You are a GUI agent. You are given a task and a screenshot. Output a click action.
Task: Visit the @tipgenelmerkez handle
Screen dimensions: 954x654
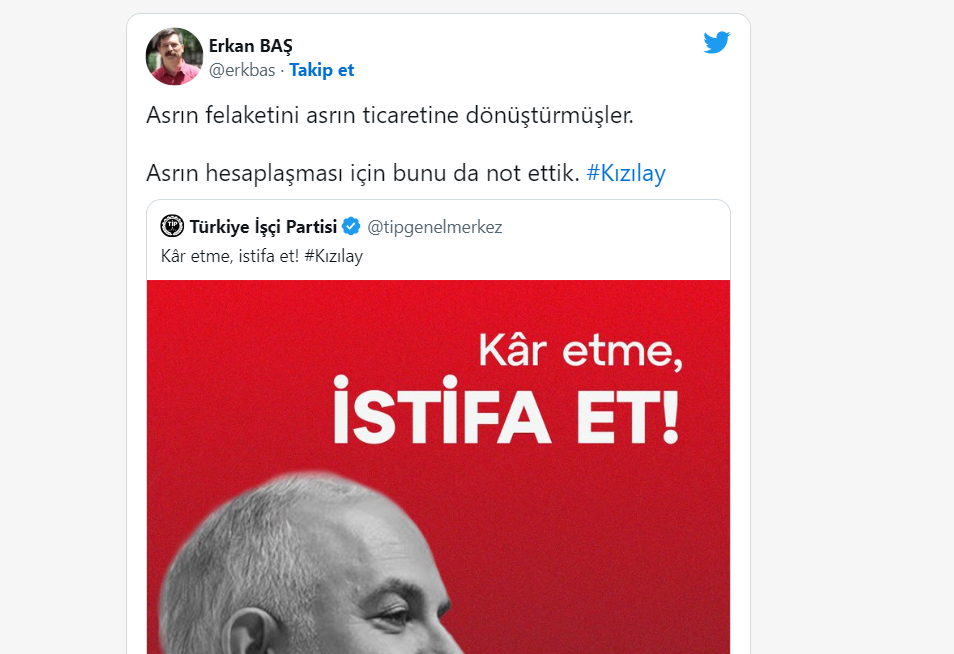pyautogui.click(x=434, y=227)
